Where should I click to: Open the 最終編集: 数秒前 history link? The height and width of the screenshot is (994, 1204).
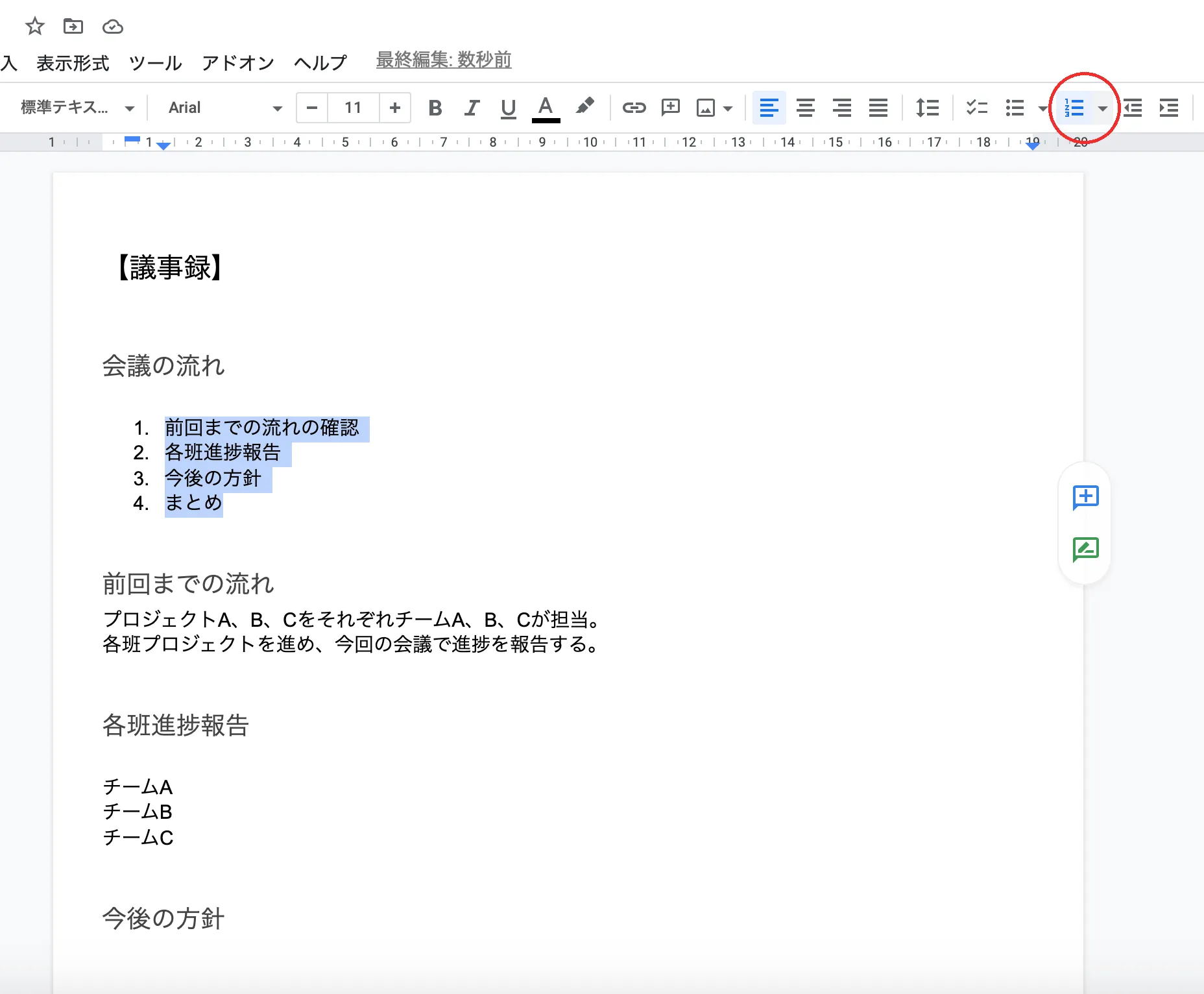pyautogui.click(x=444, y=60)
